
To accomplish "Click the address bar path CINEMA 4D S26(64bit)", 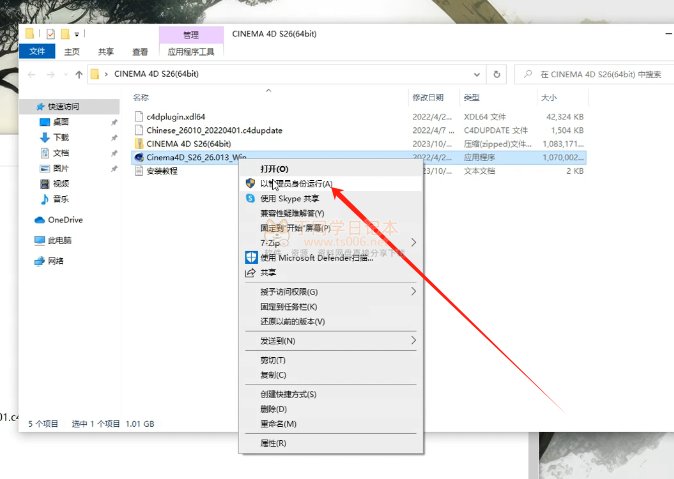I will [156, 74].
